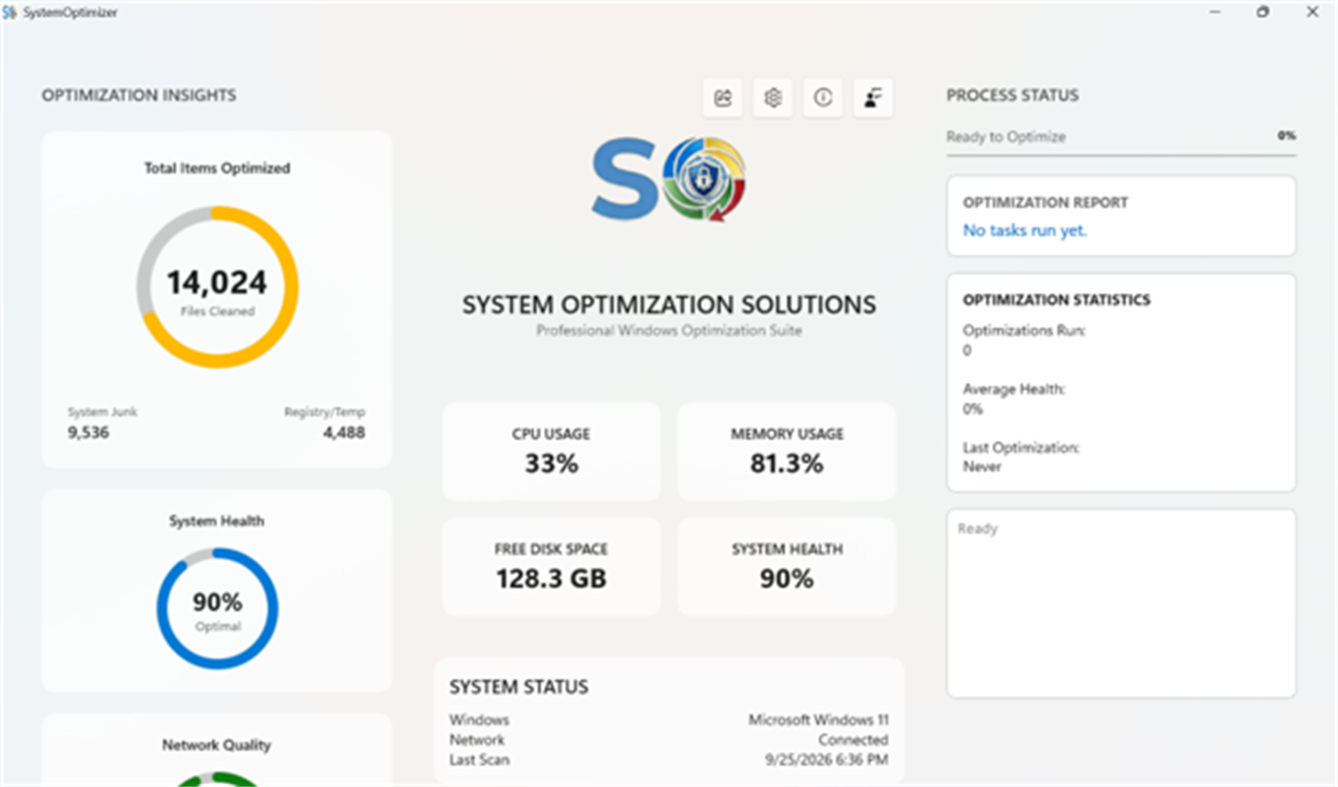The width and height of the screenshot is (1338, 787).
Task: Click 'No tasks run yet.' text
Action: pos(1024,230)
